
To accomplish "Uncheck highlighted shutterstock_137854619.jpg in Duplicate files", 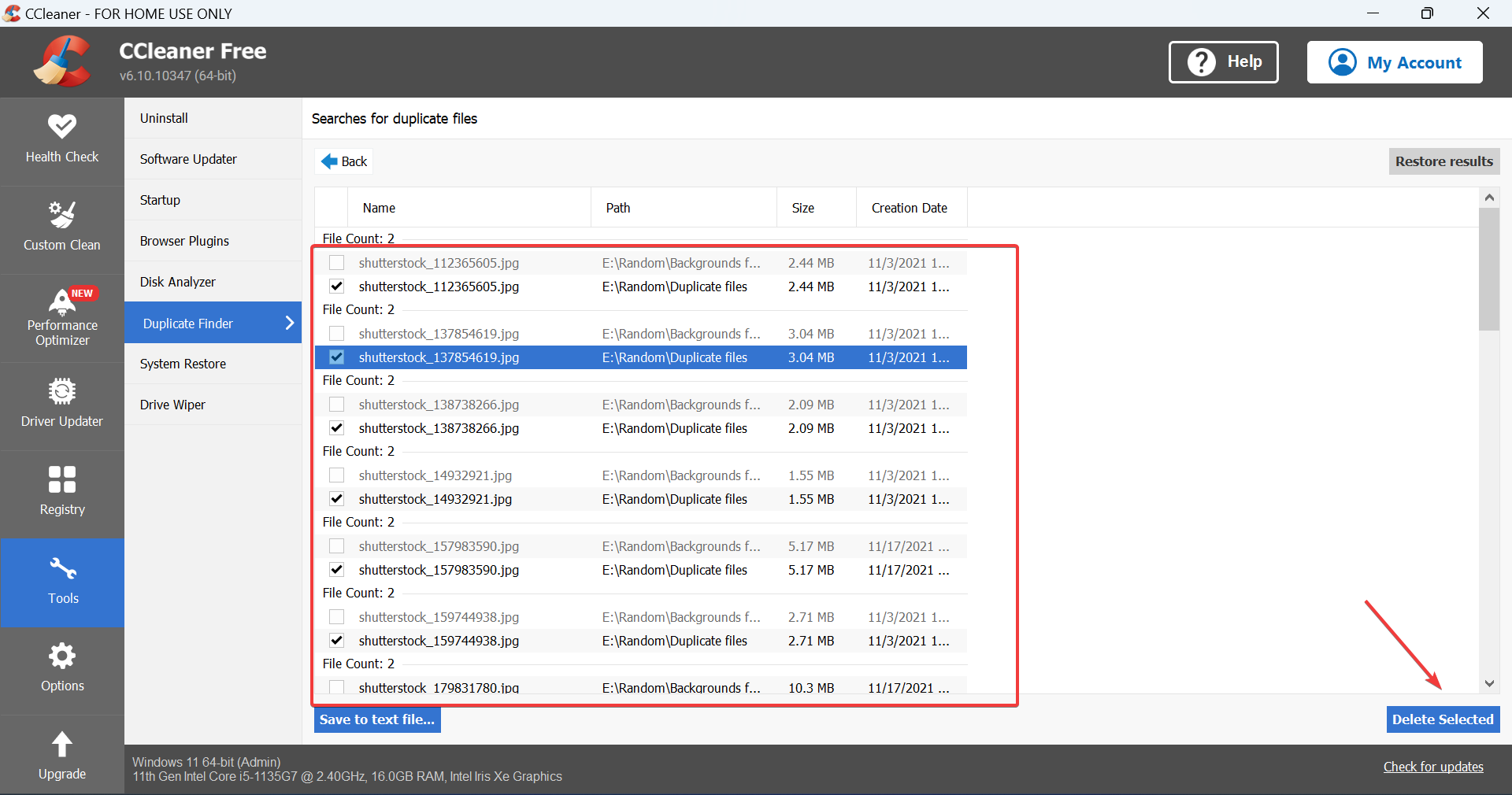I will (337, 357).
